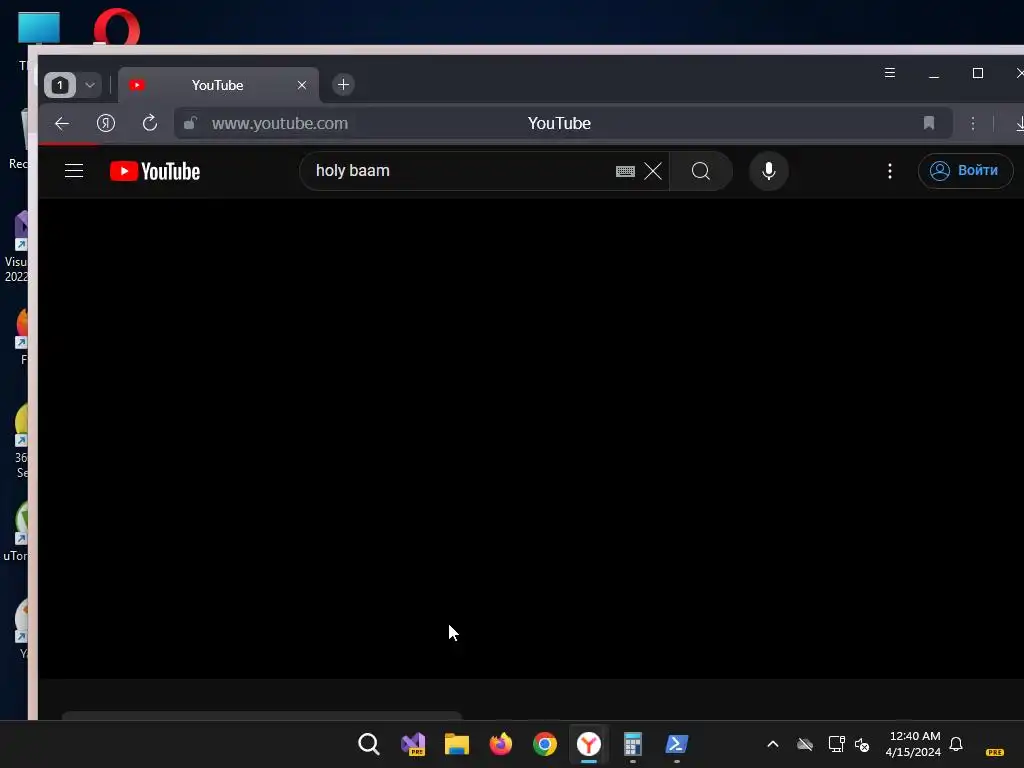Reload the page
This screenshot has height=768, width=1024.
[150, 123]
